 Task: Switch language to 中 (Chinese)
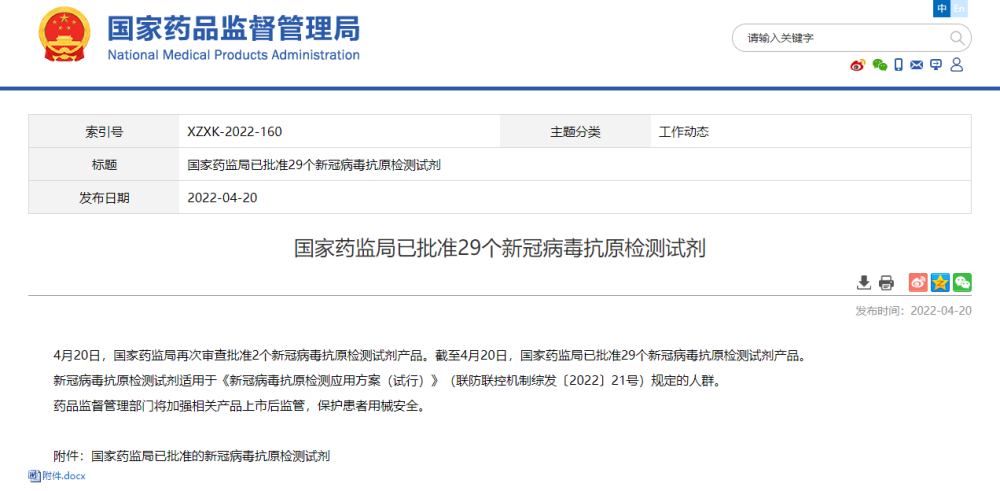click(942, 9)
